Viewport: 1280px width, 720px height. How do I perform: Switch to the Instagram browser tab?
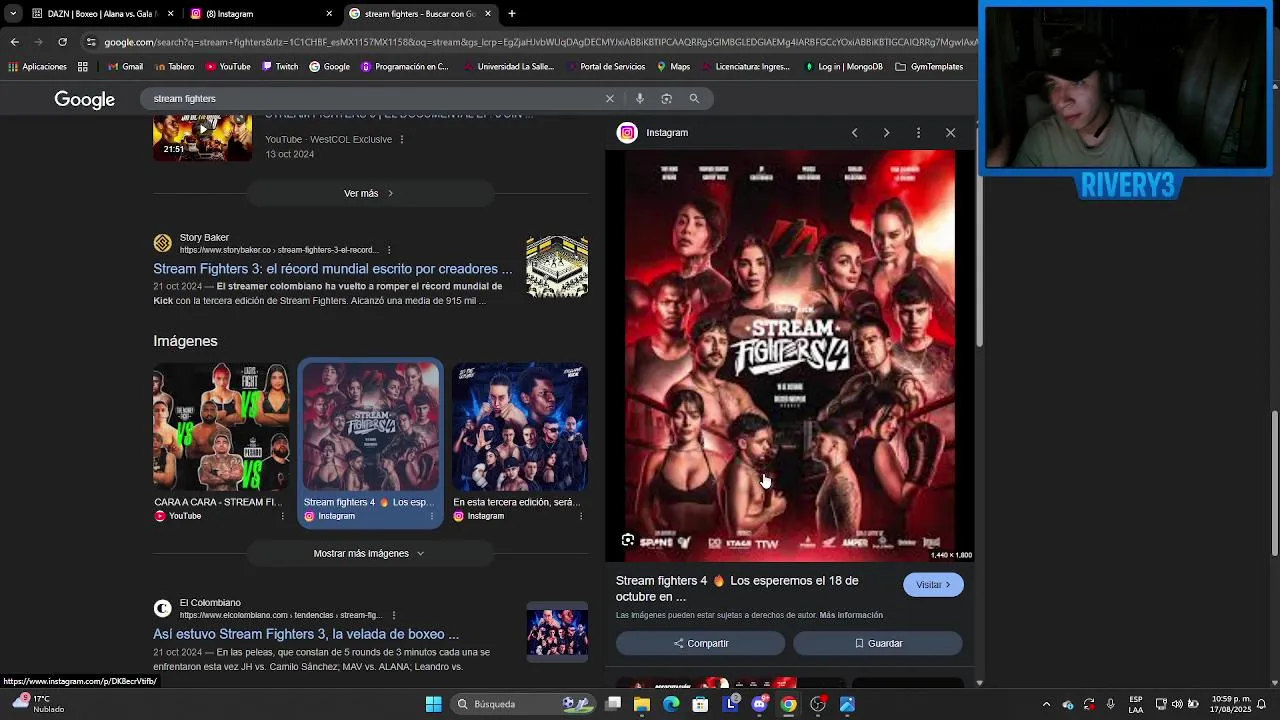(x=261, y=14)
